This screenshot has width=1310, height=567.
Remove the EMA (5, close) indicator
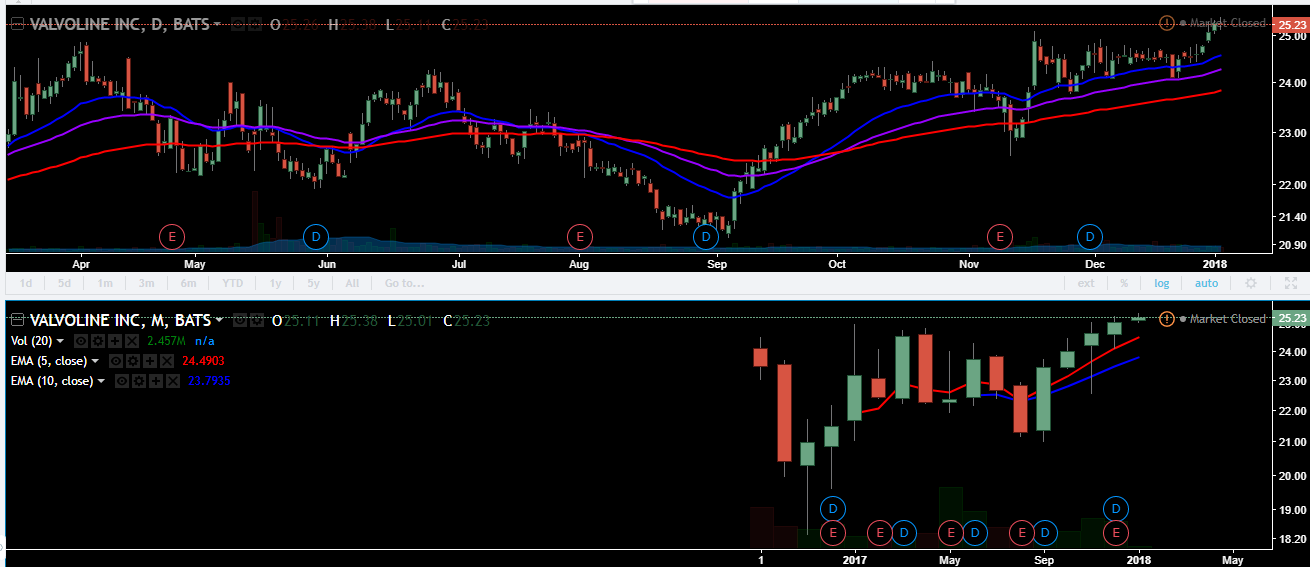click(x=167, y=361)
